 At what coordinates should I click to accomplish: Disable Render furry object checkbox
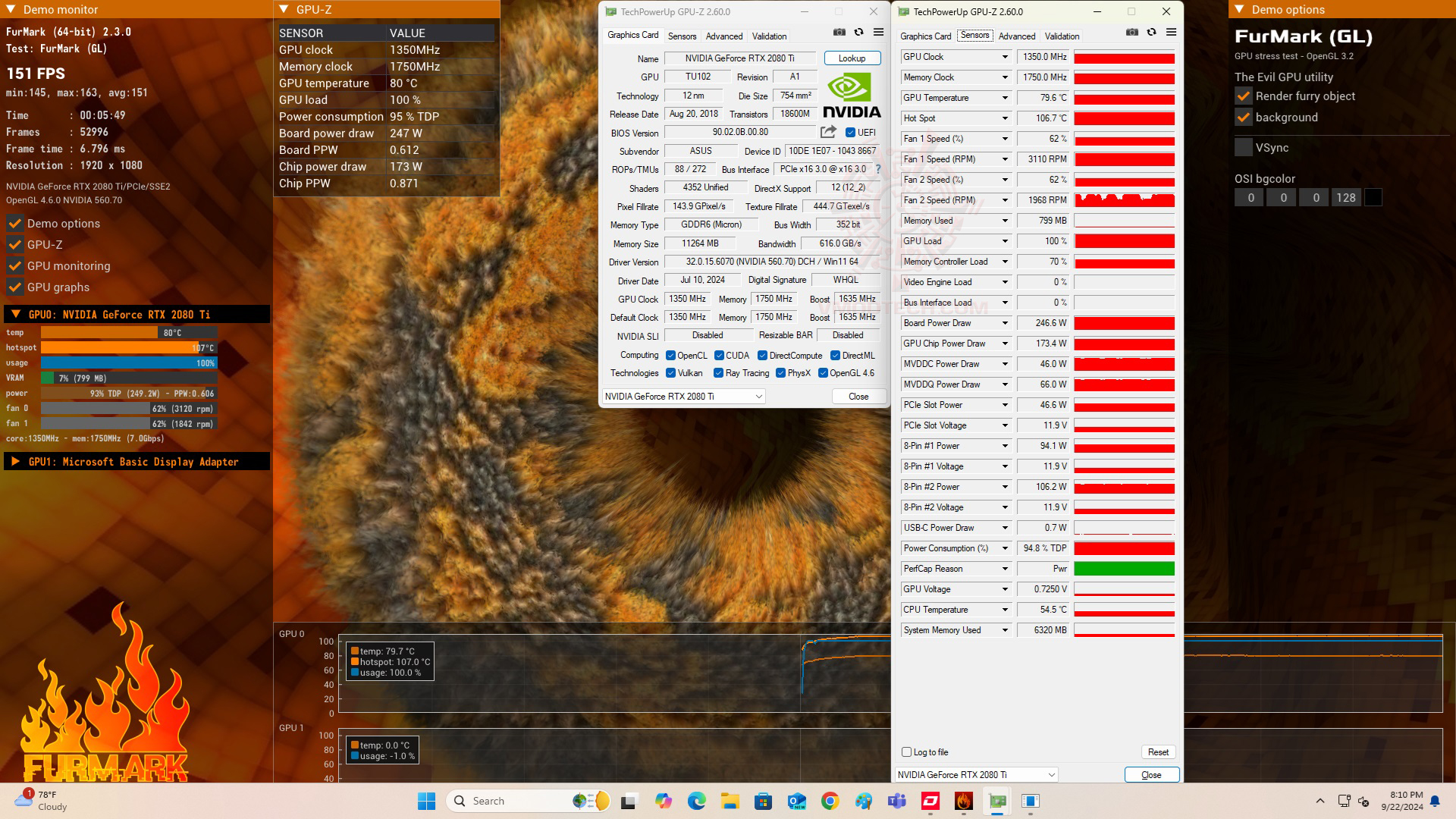tap(1244, 96)
